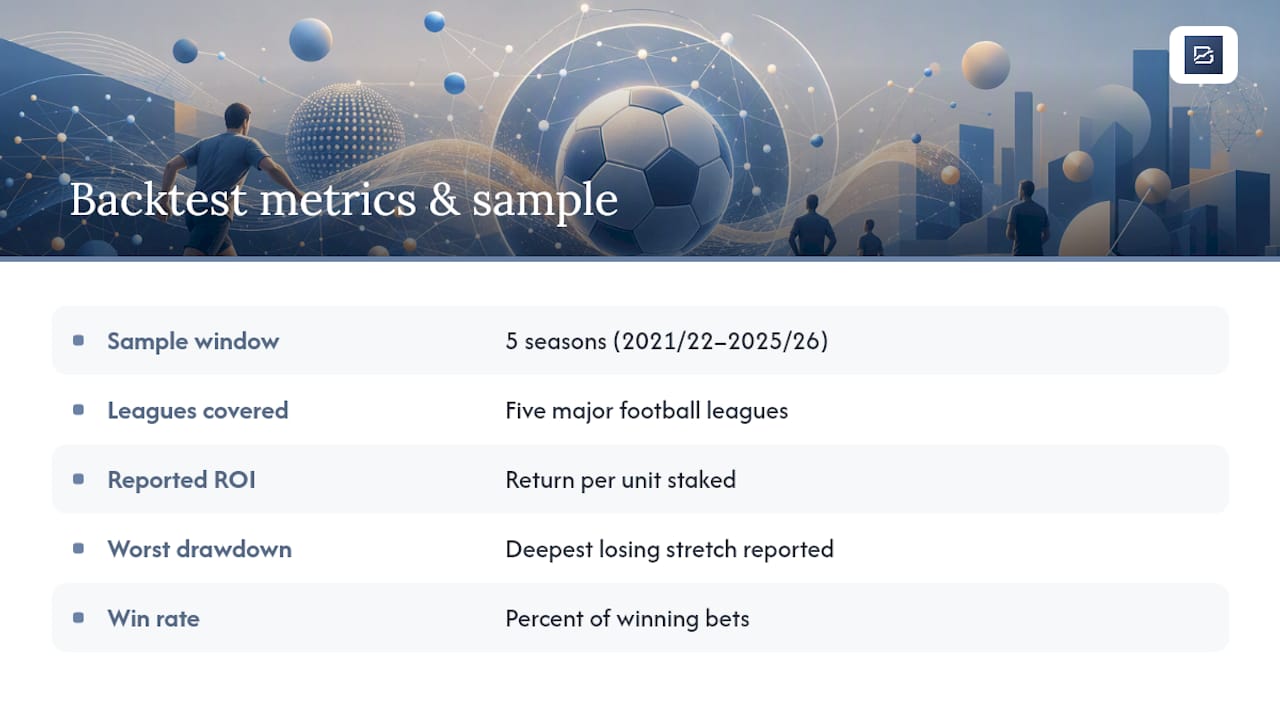Viewport: 1280px width, 720px height.
Task: Click the running player in header image
Action: (x=222, y=178)
